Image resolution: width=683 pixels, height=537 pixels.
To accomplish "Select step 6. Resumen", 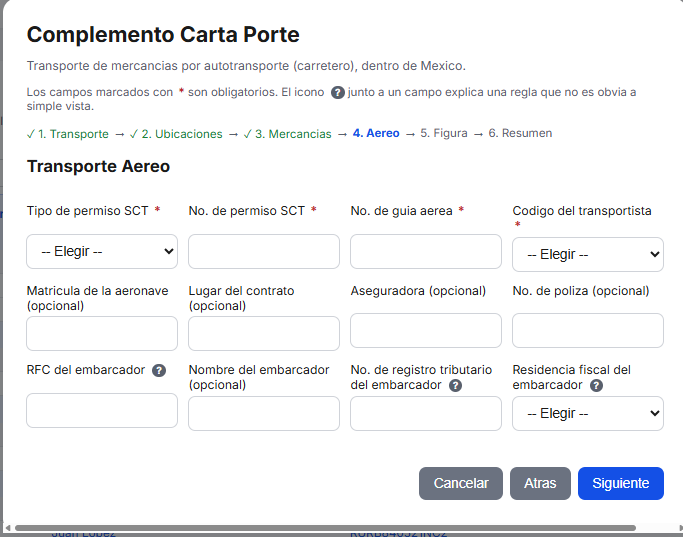I will pos(520,133).
